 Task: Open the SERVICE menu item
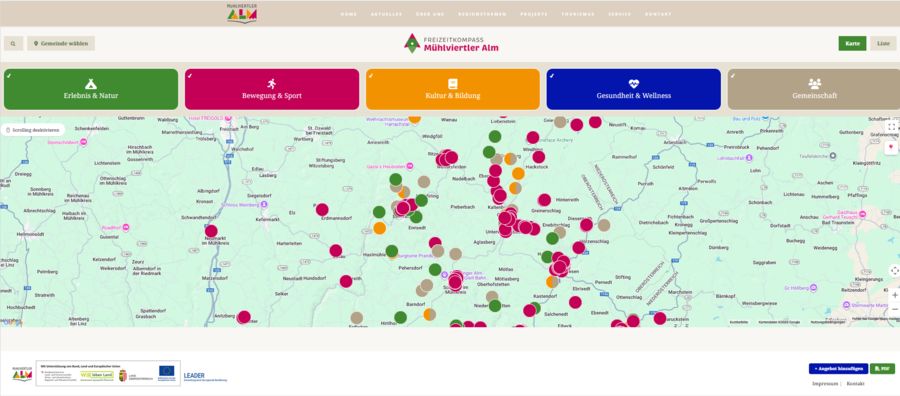pos(620,14)
